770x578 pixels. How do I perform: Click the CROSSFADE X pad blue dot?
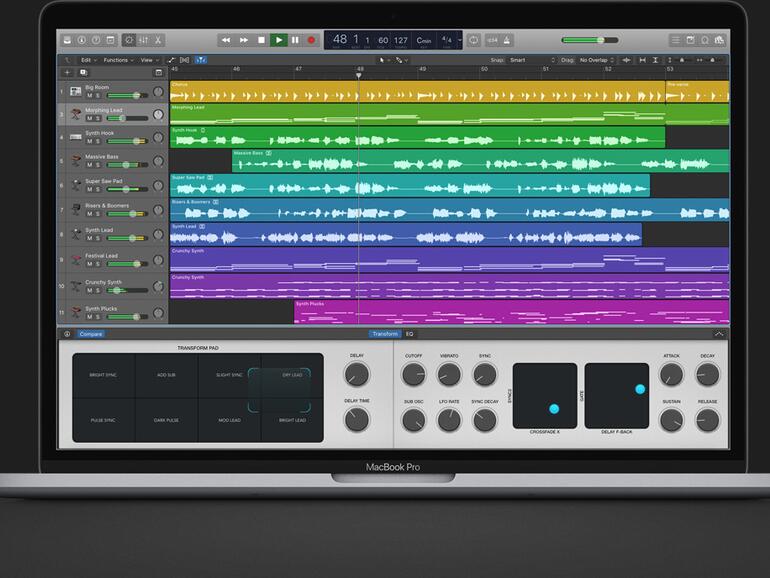coord(554,409)
